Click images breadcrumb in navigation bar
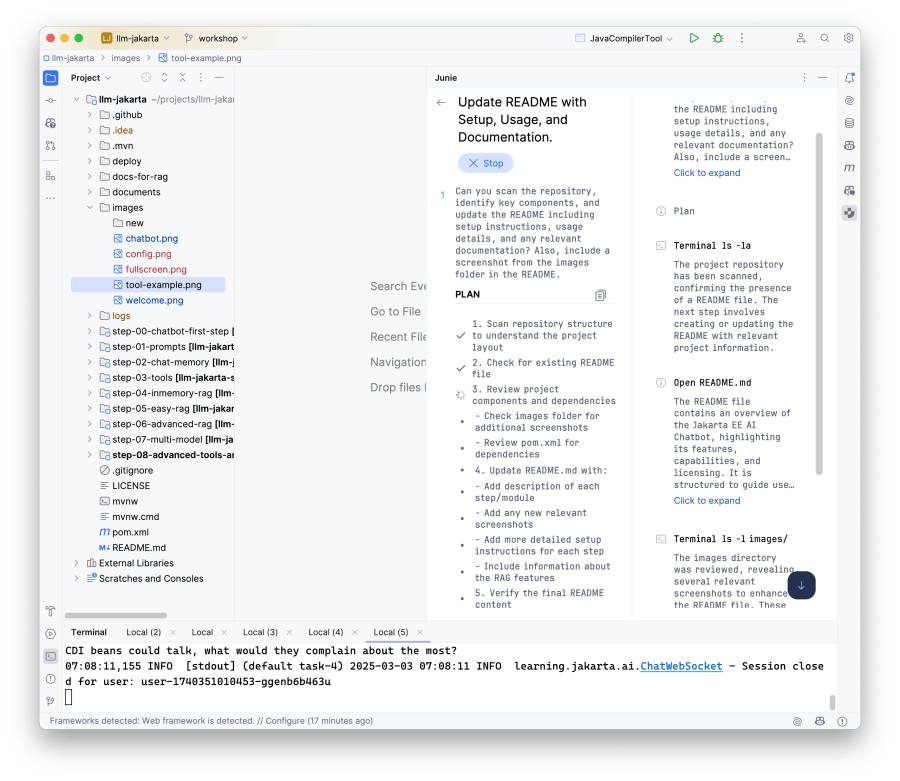Screen dimensions: 900x781 tap(126, 58)
